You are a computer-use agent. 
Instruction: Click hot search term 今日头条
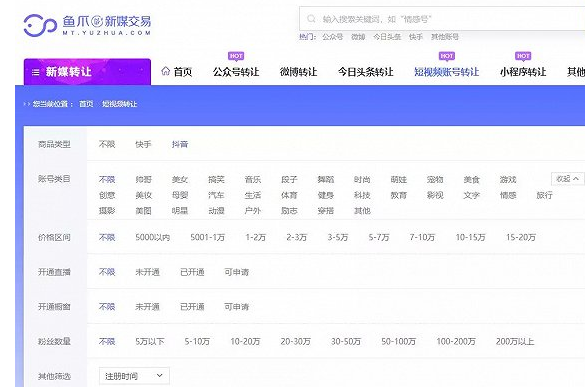387,37
